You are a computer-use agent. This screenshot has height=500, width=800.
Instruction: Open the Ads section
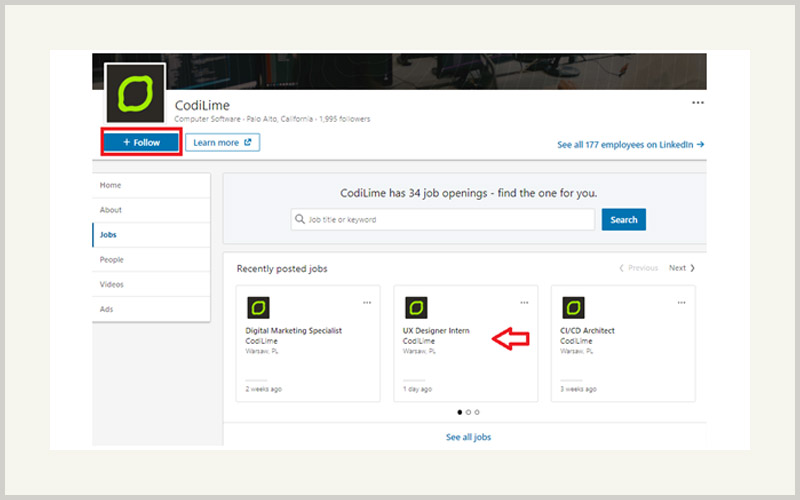click(151, 309)
